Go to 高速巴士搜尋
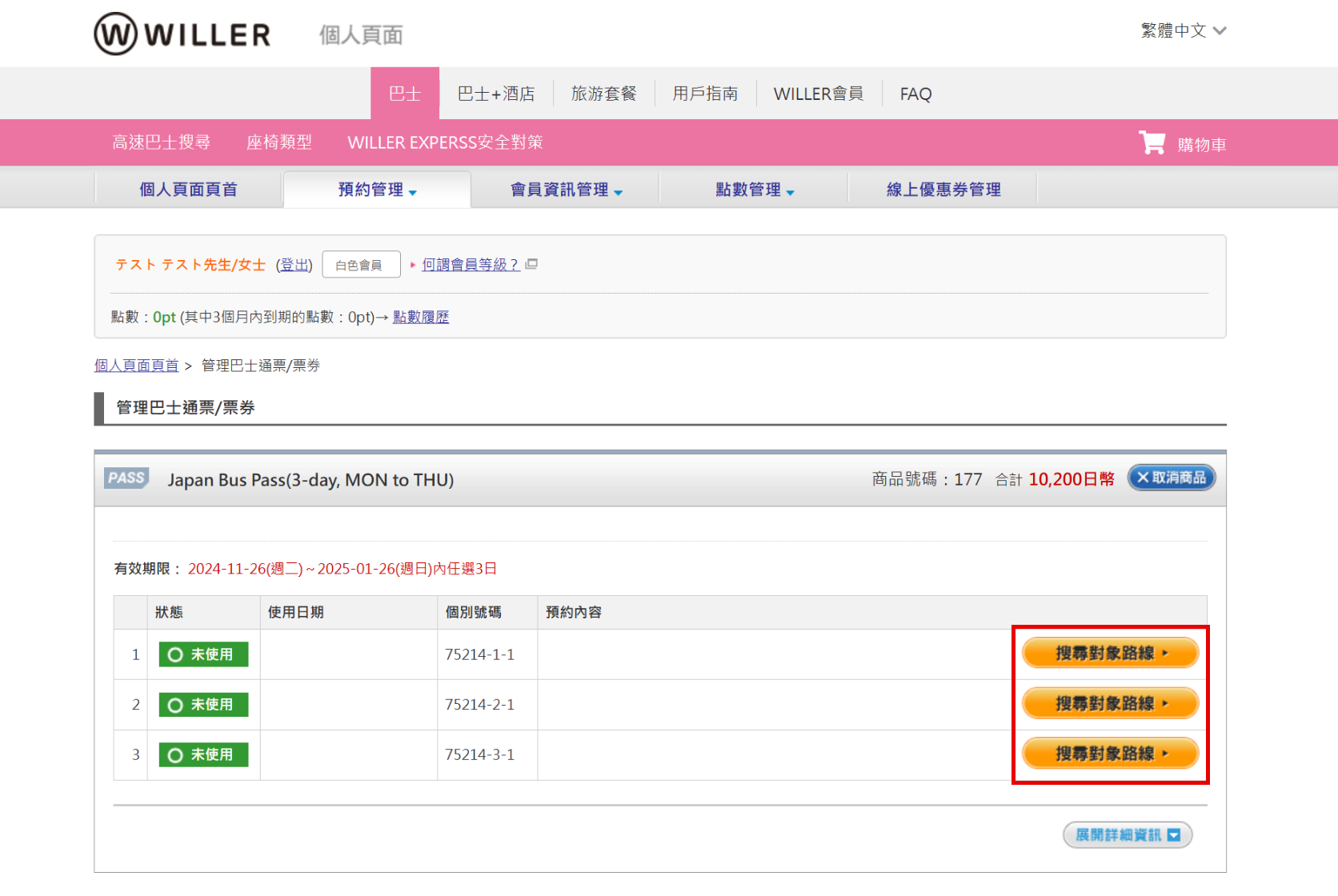1338x896 pixels. pyautogui.click(x=161, y=142)
